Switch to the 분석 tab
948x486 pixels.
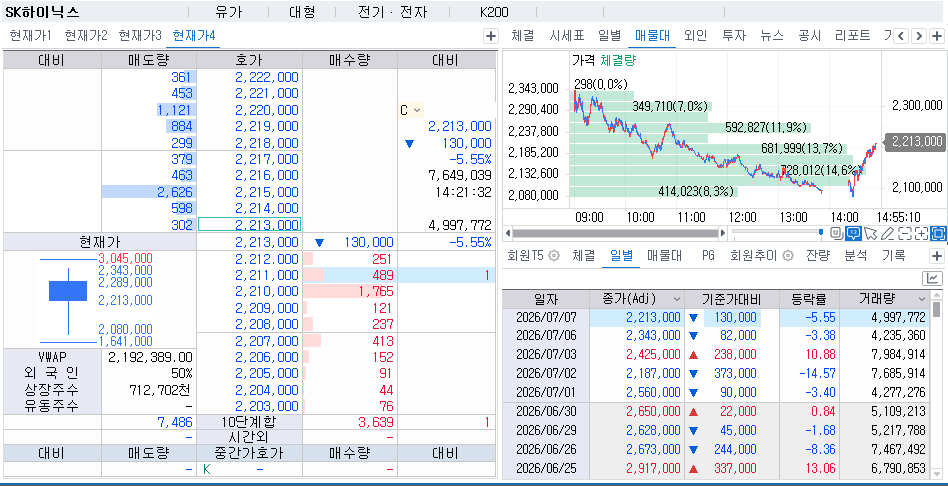click(855, 256)
